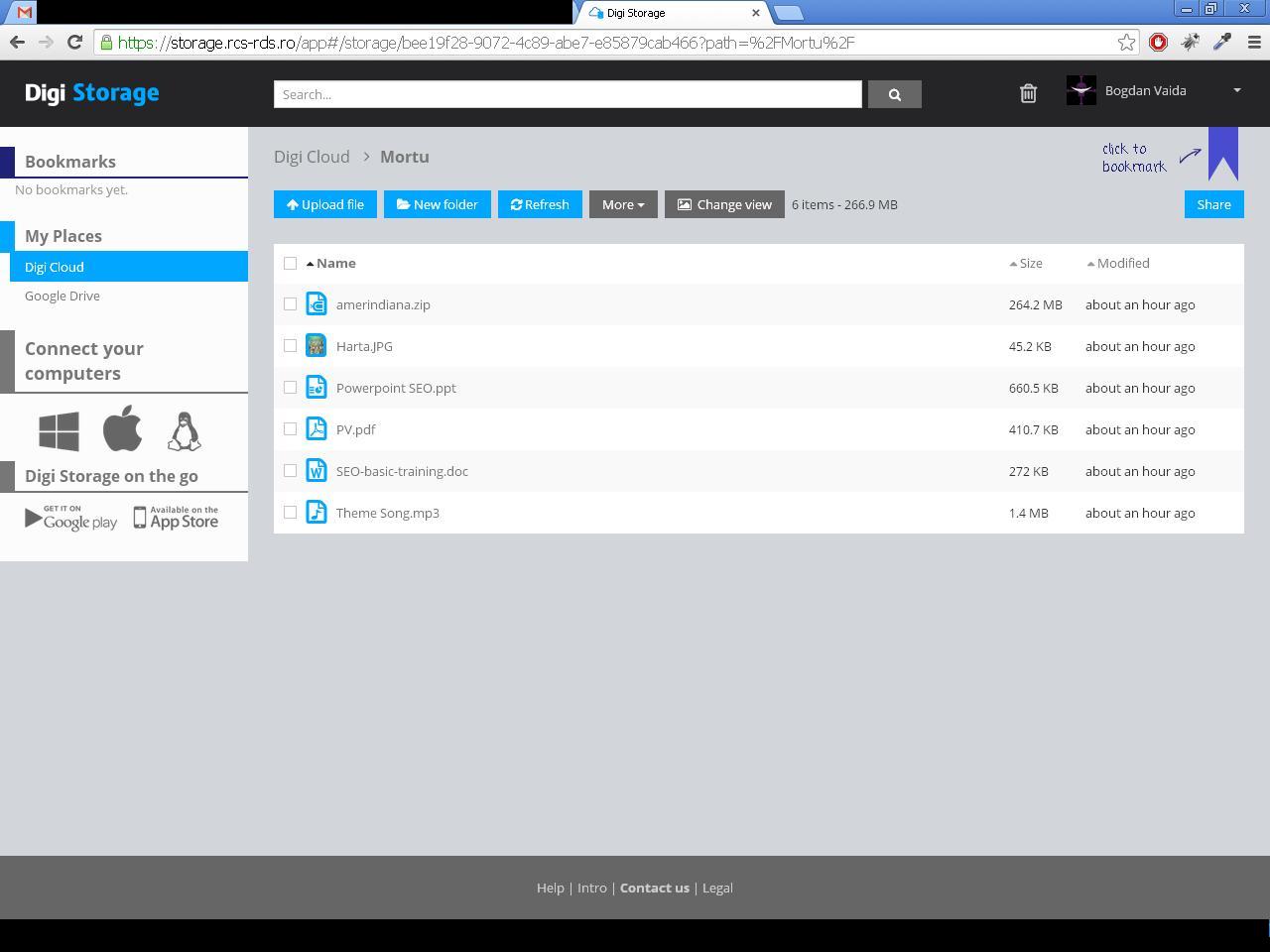Open the Theme Song.mp3 file name
The image size is (1270, 952).
tap(388, 513)
